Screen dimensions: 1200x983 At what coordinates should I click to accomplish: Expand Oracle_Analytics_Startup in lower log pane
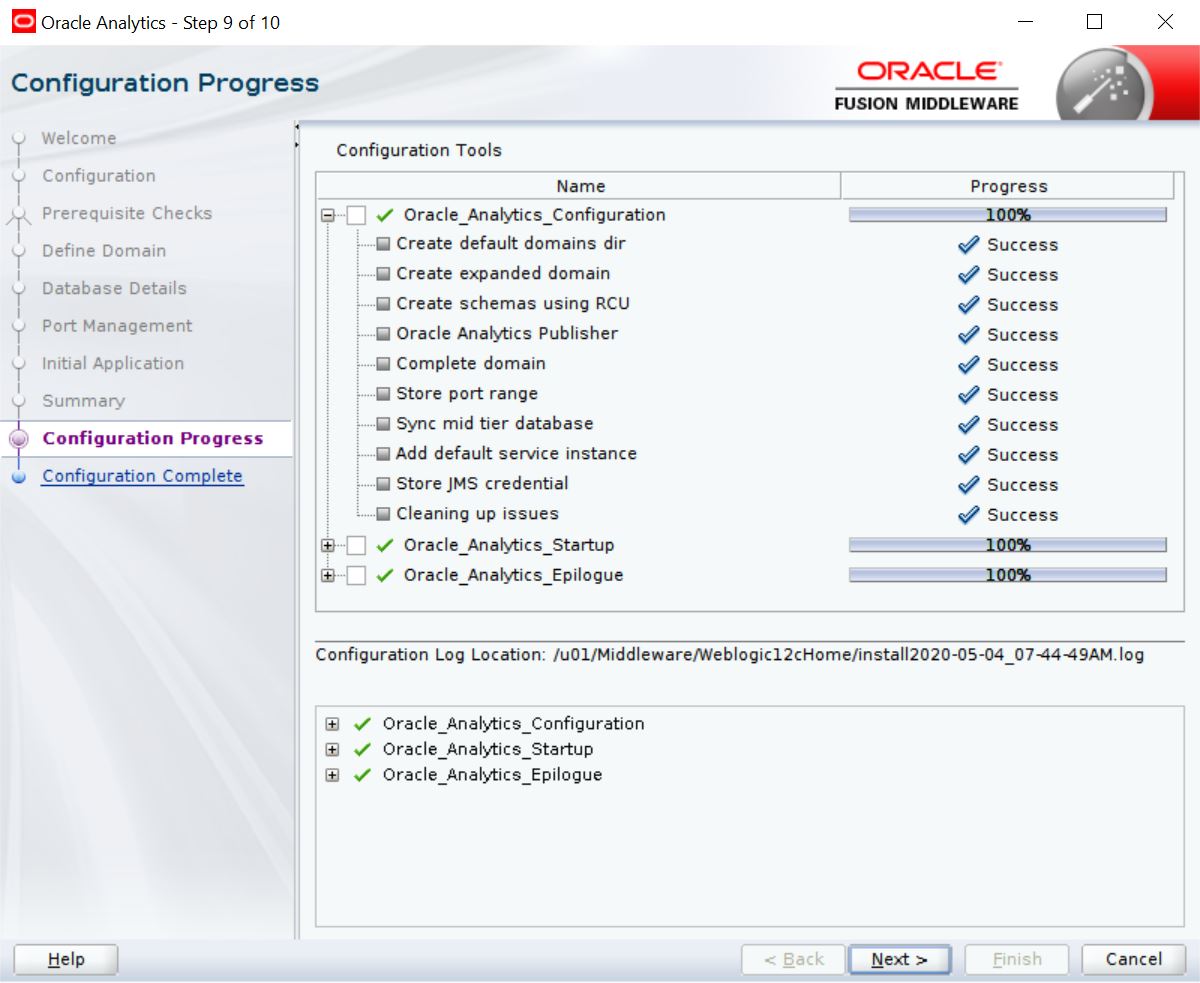[332, 749]
